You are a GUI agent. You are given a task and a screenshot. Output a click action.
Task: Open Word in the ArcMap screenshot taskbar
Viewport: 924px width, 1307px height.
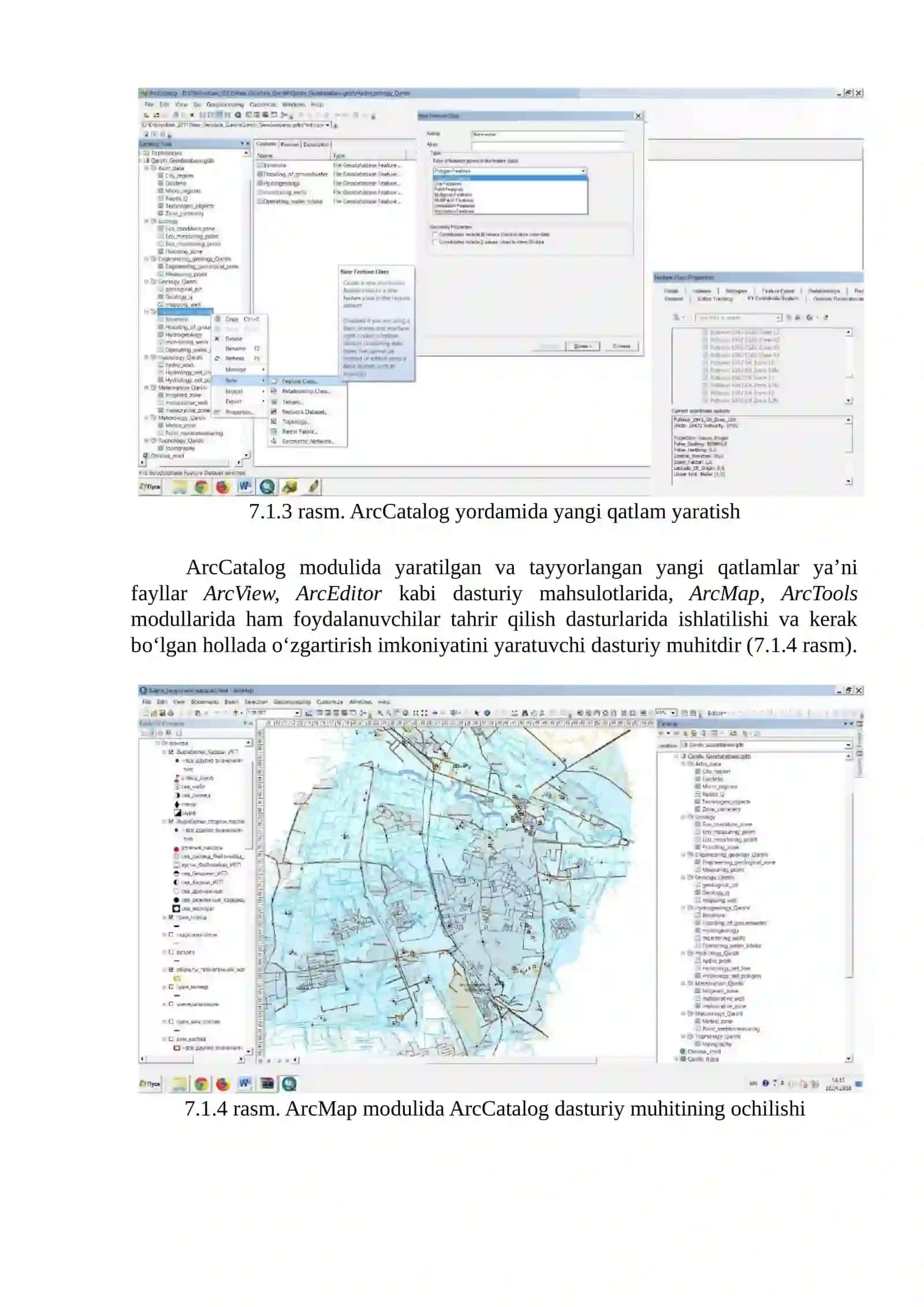pyautogui.click(x=244, y=1083)
